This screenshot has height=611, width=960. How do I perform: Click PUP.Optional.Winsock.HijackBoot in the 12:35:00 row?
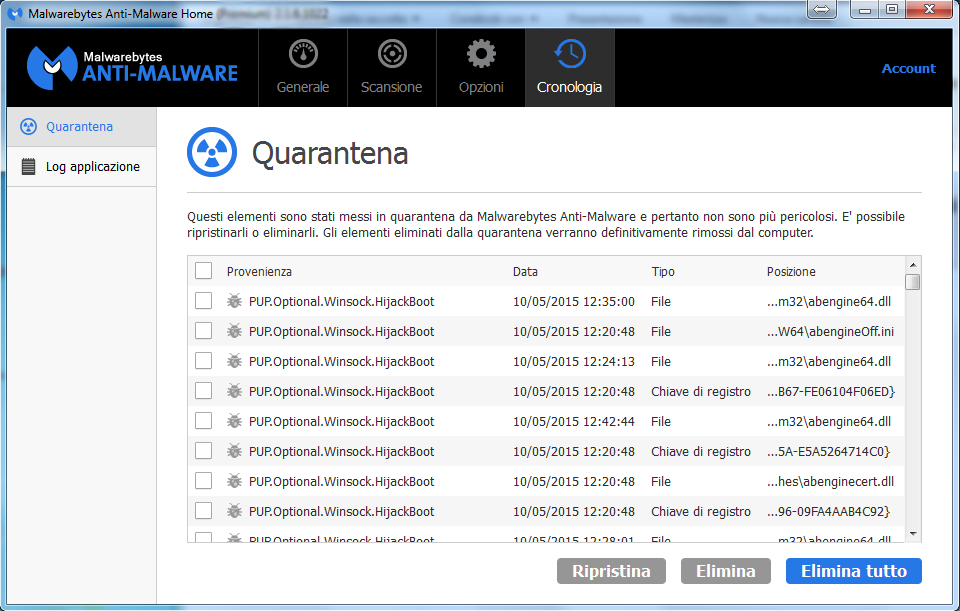click(x=342, y=302)
